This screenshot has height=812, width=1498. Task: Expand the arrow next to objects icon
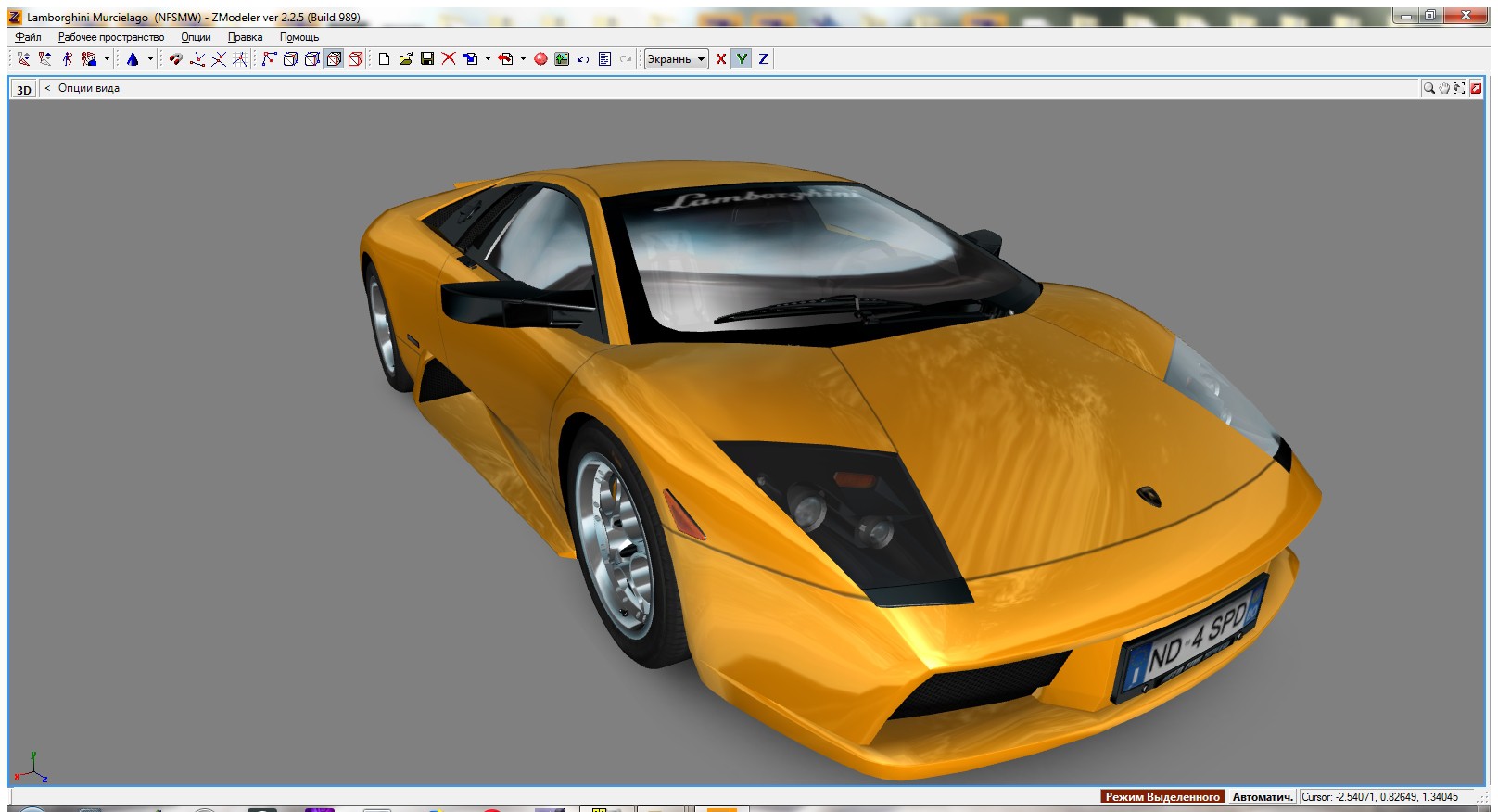click(107, 58)
